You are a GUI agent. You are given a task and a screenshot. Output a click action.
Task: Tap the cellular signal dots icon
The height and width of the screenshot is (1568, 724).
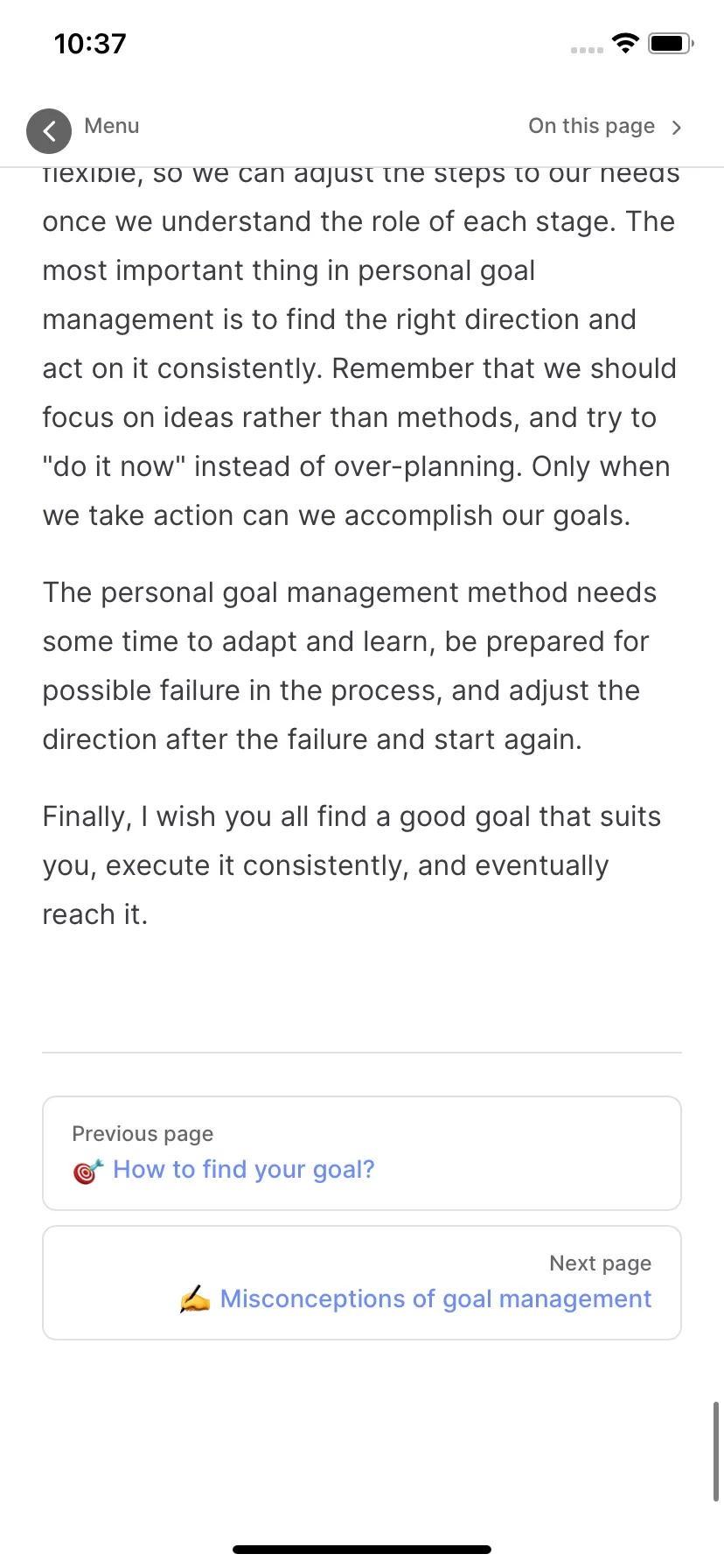587,50
